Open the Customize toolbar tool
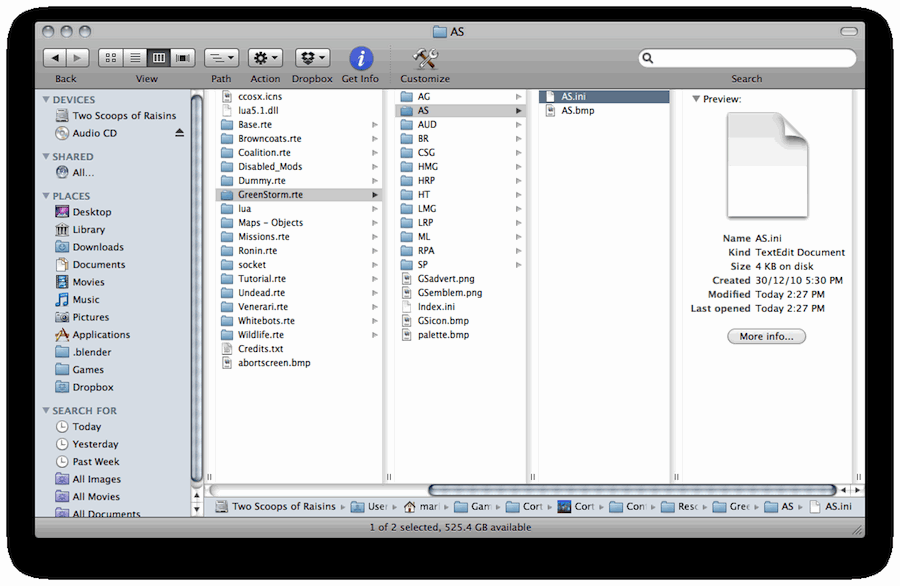This screenshot has width=900, height=586. (x=425, y=59)
